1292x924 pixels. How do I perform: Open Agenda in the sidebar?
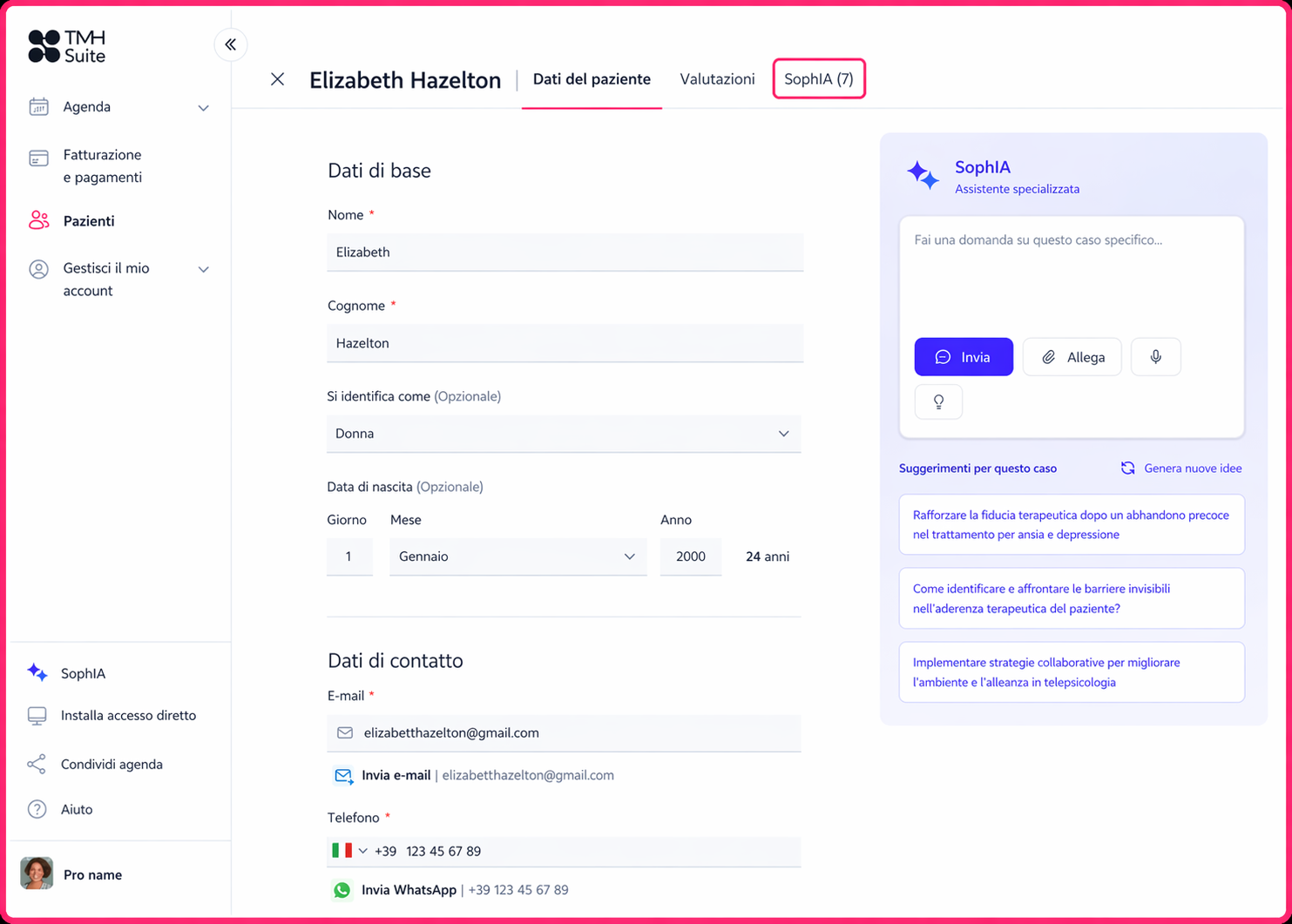[x=86, y=107]
